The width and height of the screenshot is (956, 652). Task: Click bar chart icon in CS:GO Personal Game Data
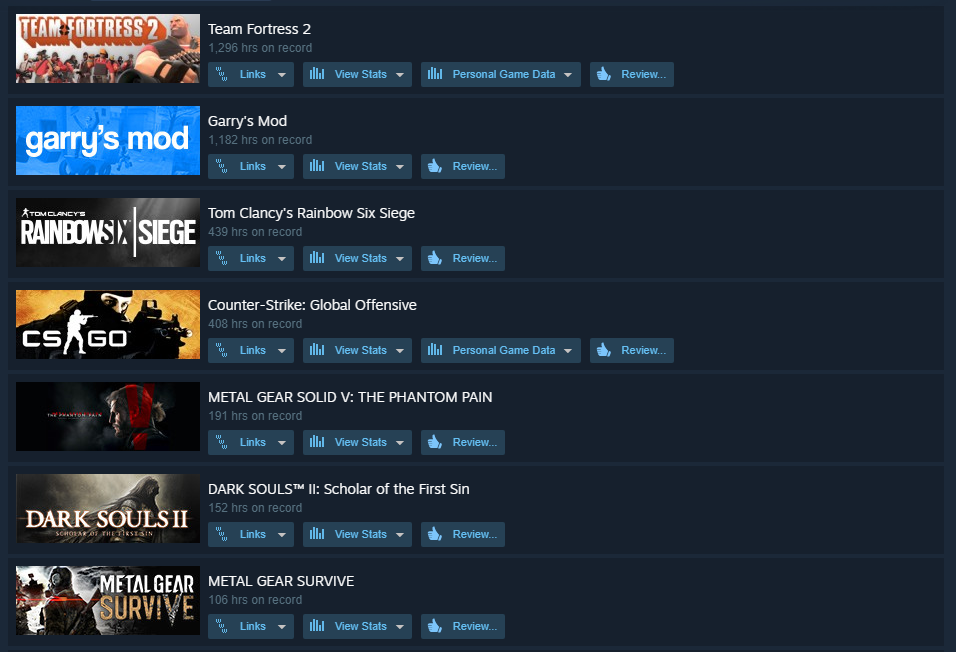pos(435,350)
